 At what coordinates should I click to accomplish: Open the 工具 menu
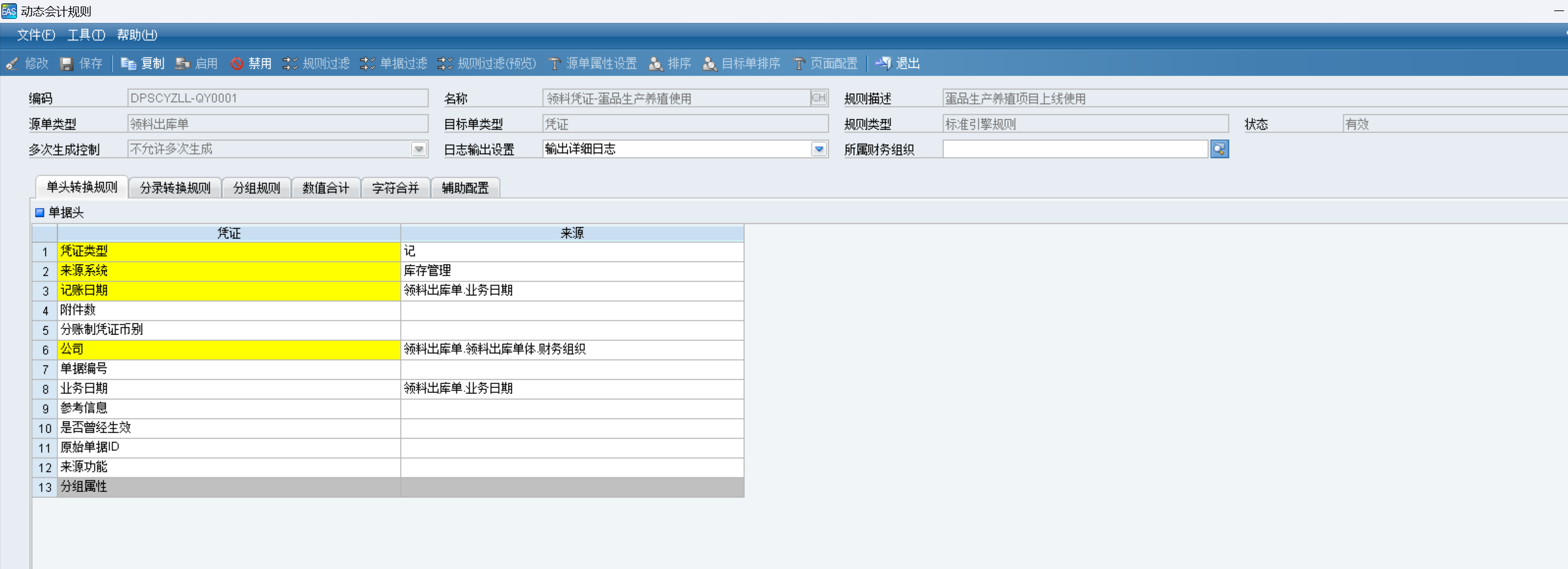click(x=86, y=35)
